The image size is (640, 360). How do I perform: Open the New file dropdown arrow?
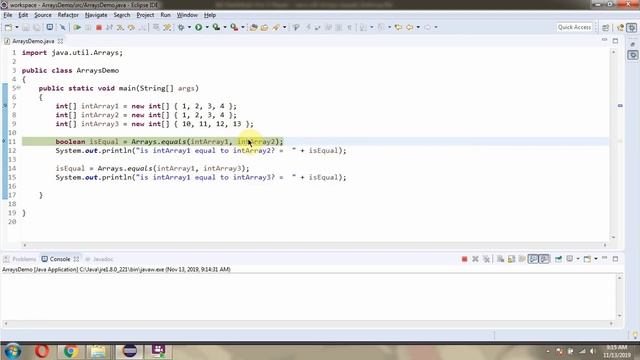coord(17,27)
